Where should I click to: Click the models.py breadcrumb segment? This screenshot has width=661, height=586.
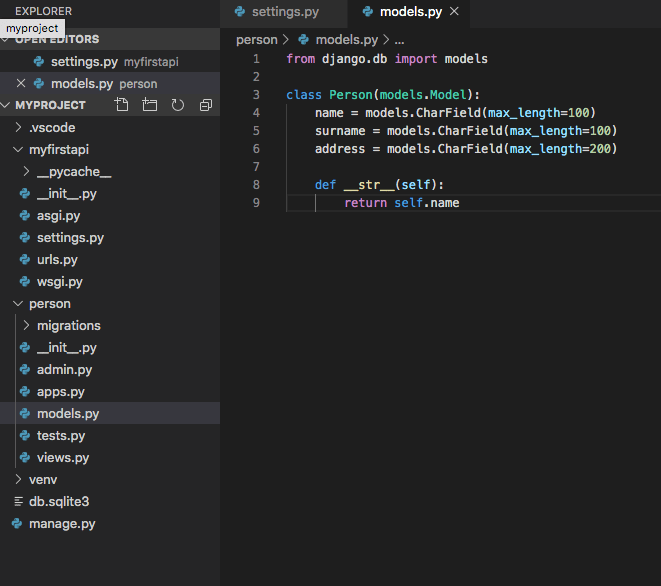pyautogui.click(x=347, y=40)
